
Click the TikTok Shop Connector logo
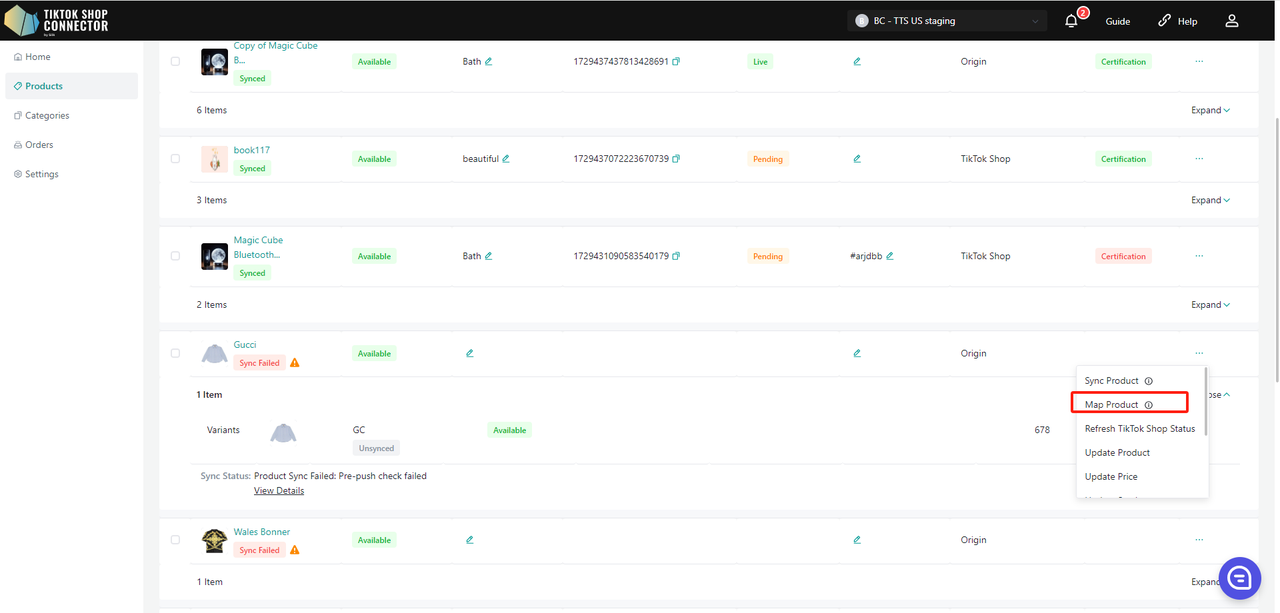tap(57, 20)
